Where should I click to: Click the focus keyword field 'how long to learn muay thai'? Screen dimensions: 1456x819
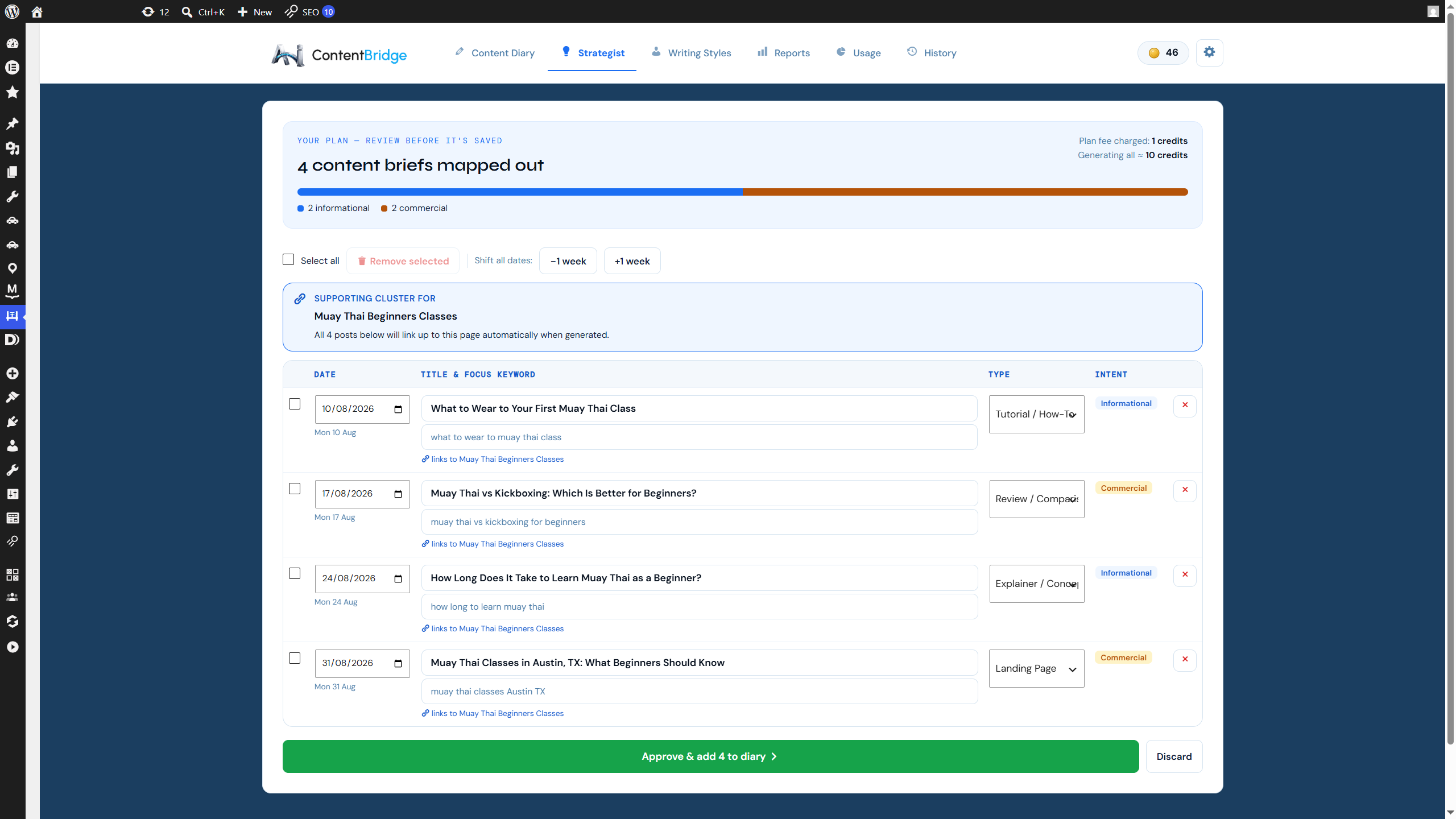(699, 606)
